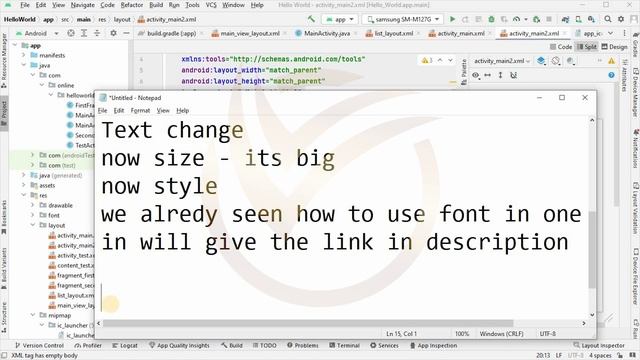Open Notepad Edit menu

(119, 111)
